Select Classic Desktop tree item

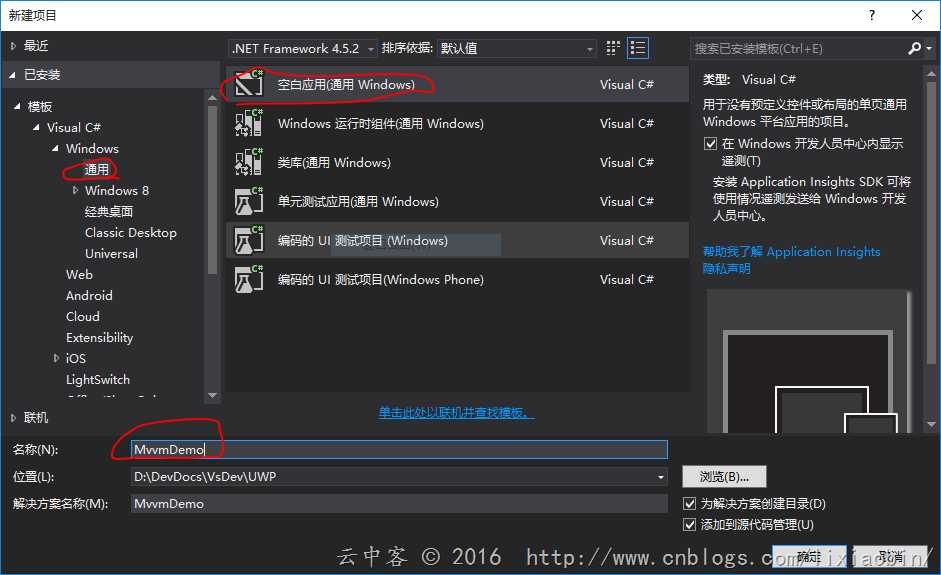[131, 232]
